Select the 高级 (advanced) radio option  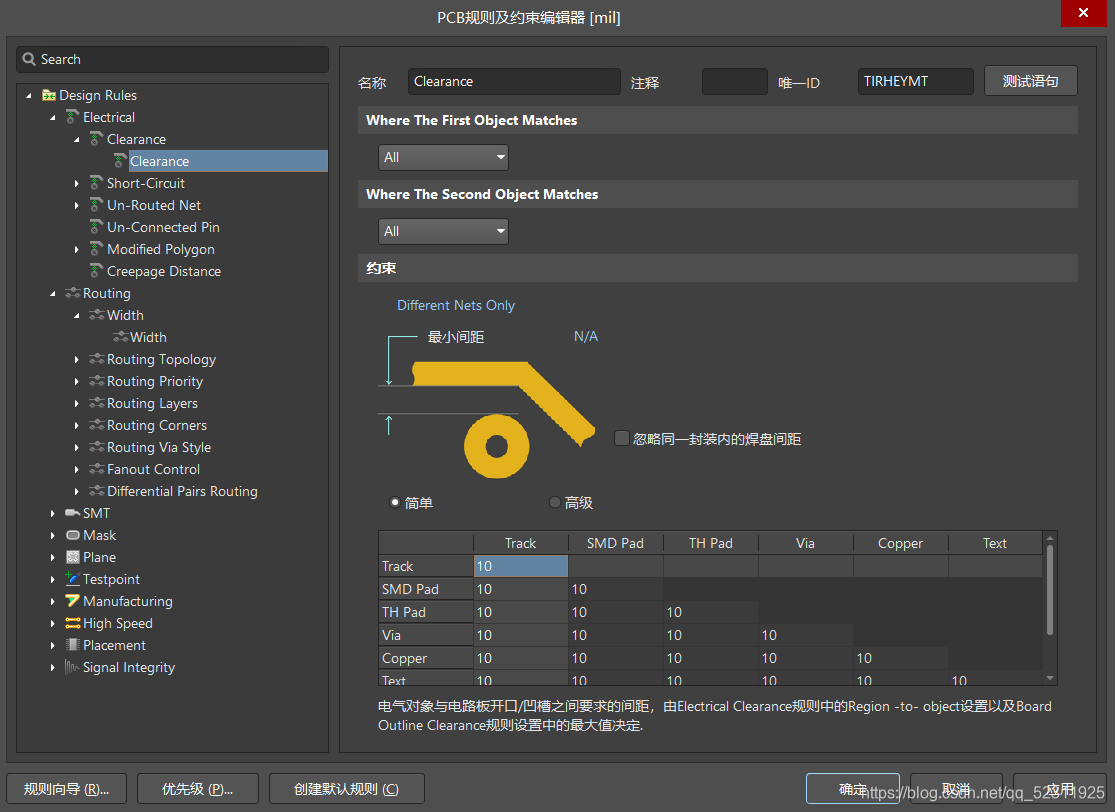pos(555,502)
